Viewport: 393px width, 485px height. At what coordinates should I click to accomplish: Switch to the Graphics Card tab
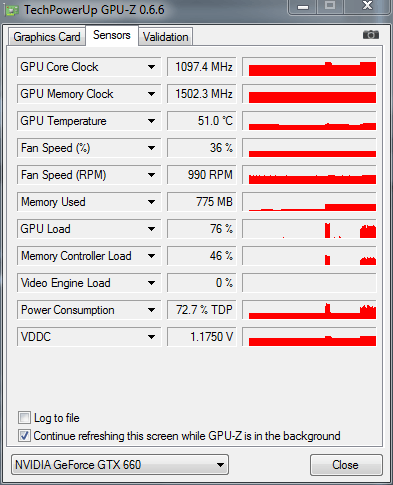47,37
